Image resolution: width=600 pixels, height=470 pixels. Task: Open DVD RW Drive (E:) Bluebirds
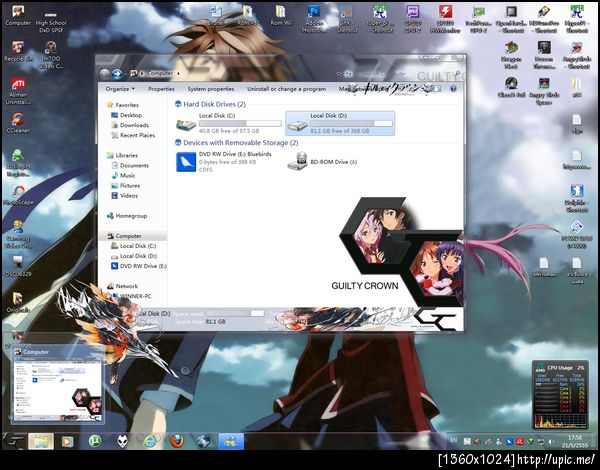pos(224,162)
